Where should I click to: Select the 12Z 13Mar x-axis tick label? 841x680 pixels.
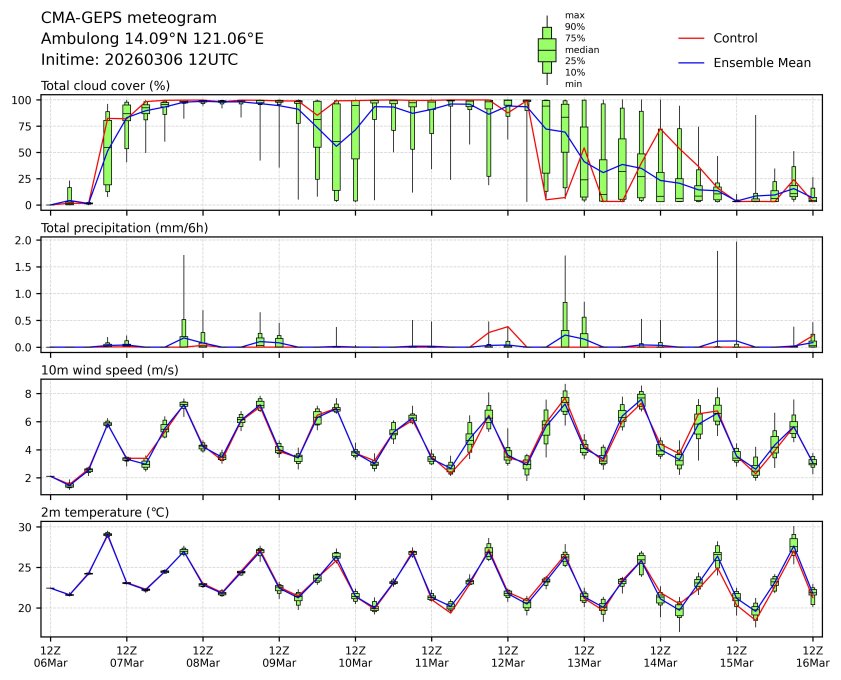tap(584, 656)
